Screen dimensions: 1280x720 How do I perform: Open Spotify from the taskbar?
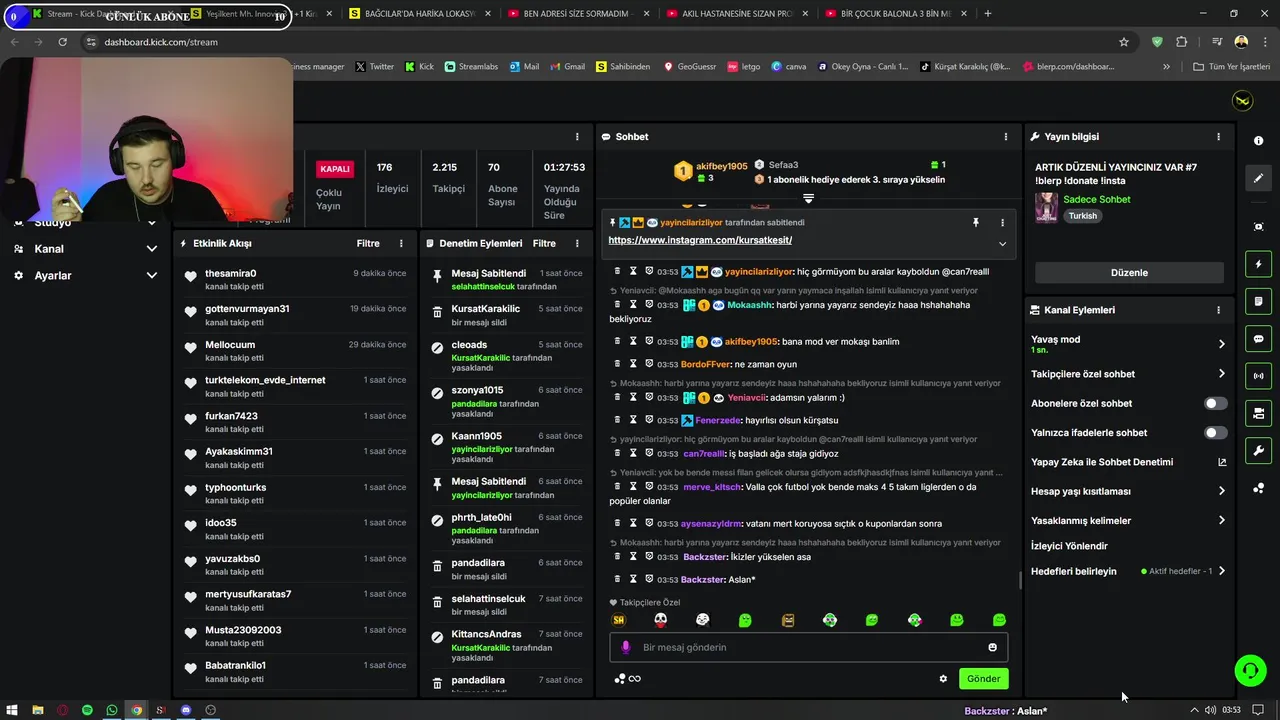(x=87, y=710)
